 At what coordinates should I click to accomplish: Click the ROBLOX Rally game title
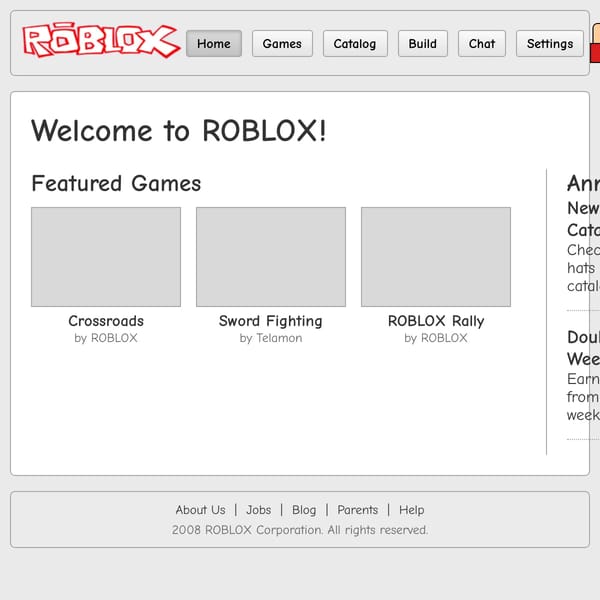436,321
